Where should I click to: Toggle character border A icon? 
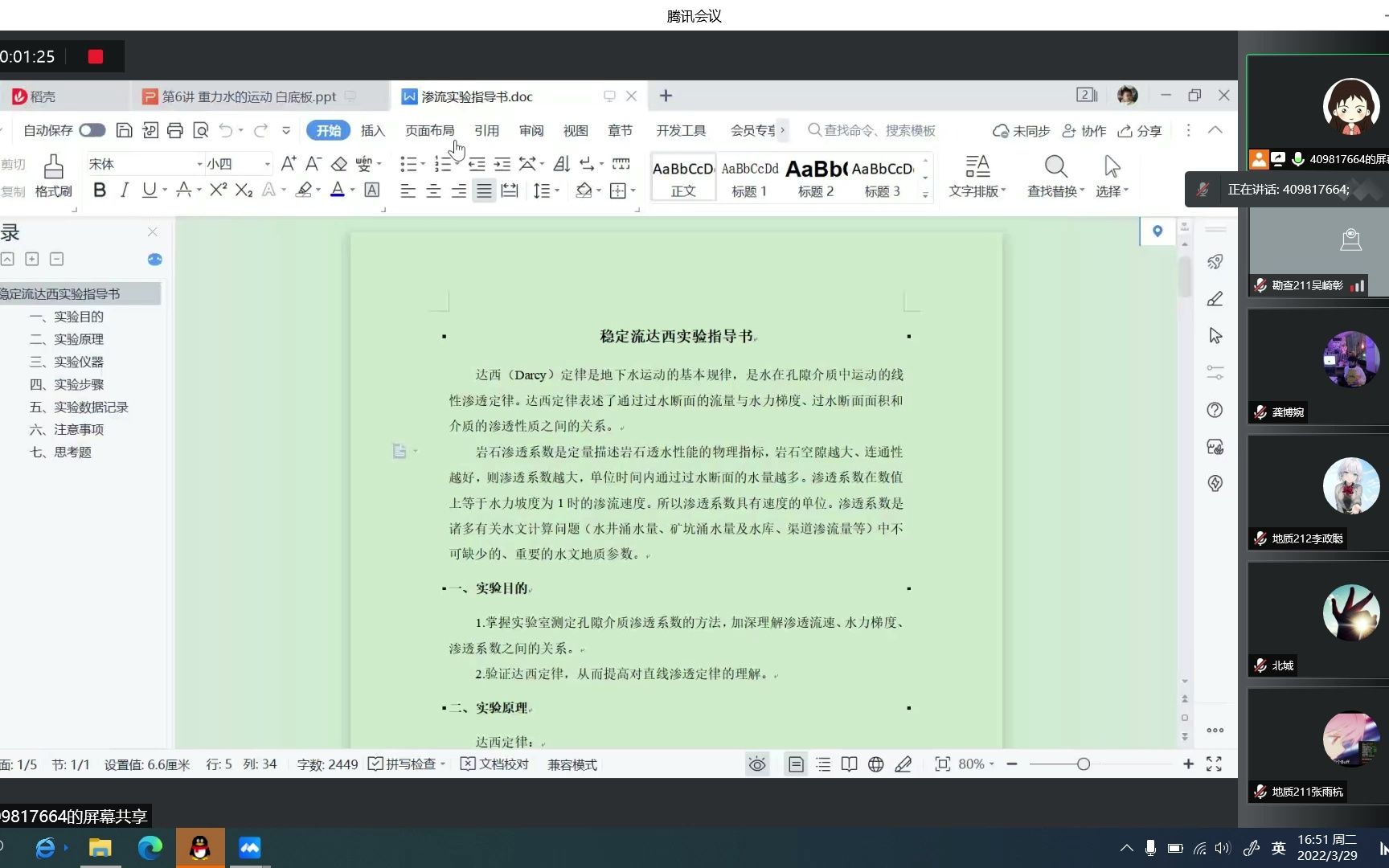[372, 190]
